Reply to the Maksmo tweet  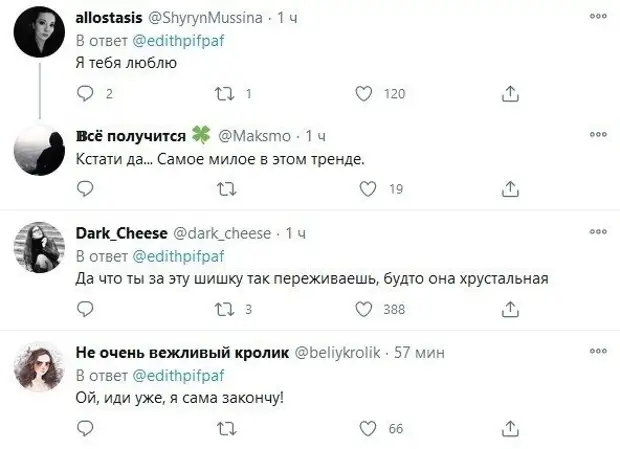(x=86, y=188)
